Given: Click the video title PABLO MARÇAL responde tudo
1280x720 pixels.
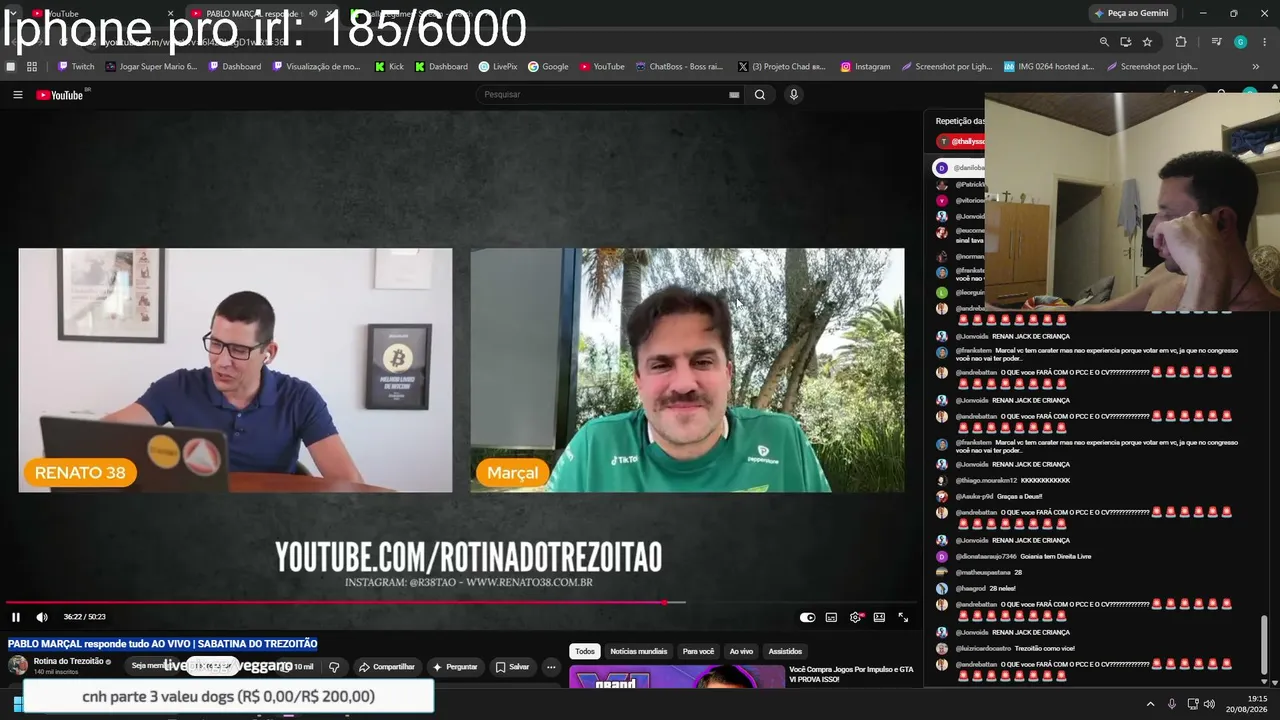Looking at the screenshot, I should click(x=163, y=644).
